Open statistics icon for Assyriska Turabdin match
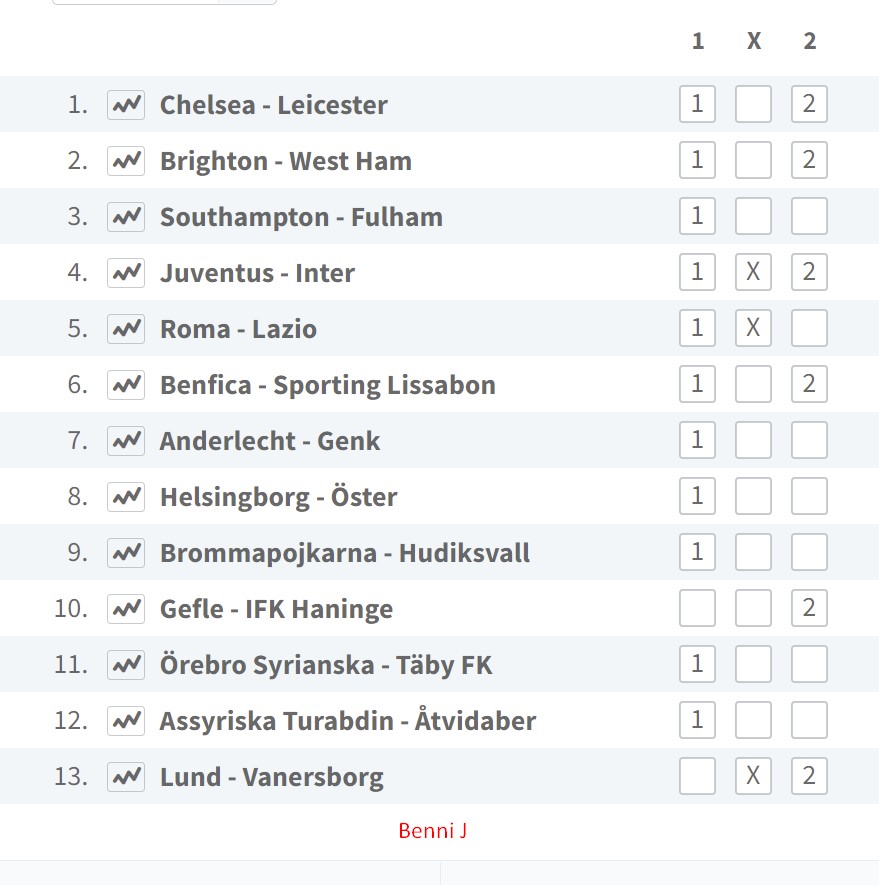 tap(126, 721)
